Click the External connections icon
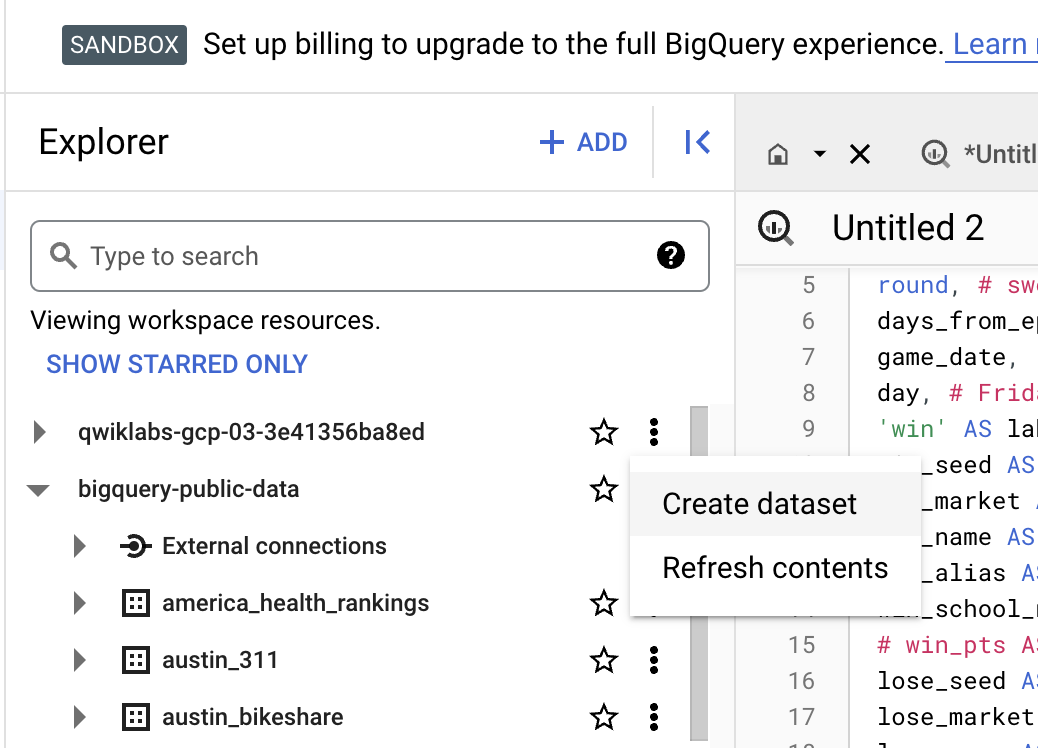The height and width of the screenshot is (748, 1038). (x=136, y=546)
